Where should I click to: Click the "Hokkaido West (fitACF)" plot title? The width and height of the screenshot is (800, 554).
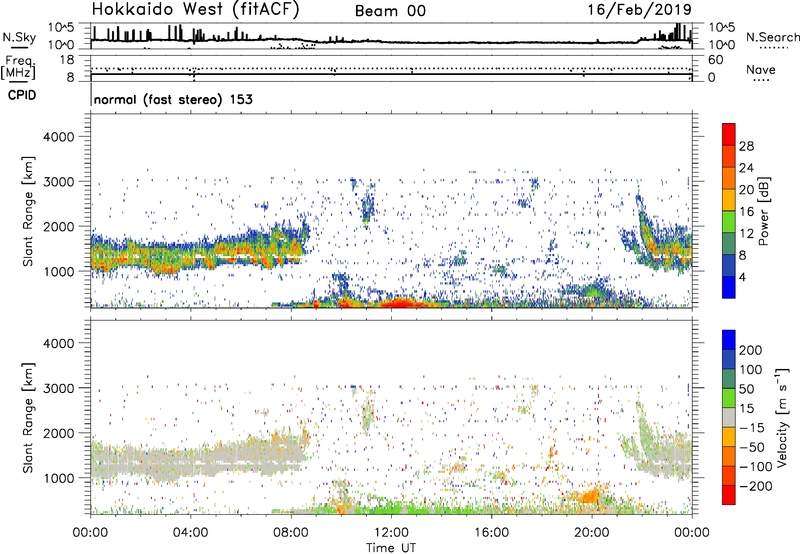(195, 10)
